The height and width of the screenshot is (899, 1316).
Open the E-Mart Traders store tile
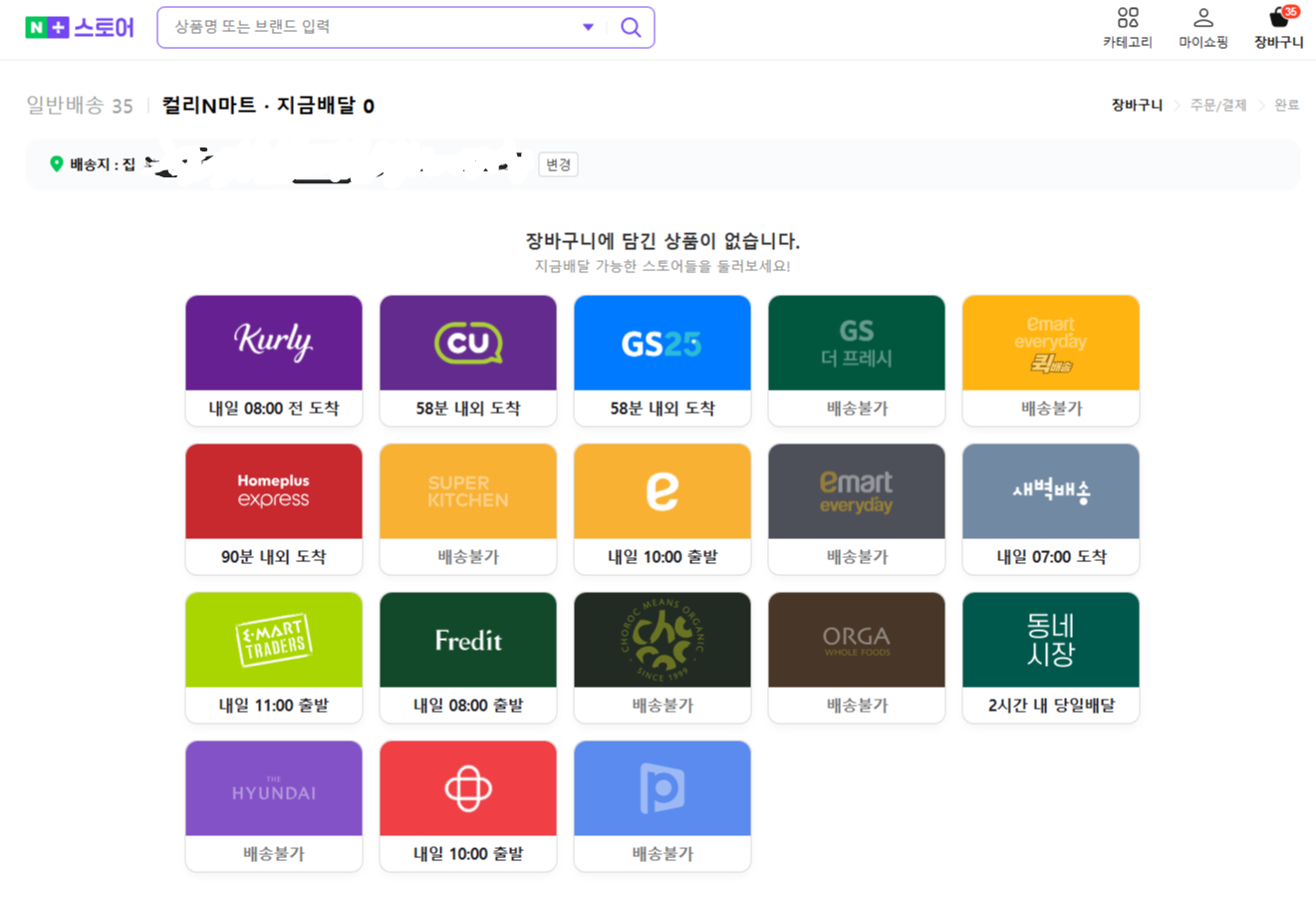tap(274, 657)
